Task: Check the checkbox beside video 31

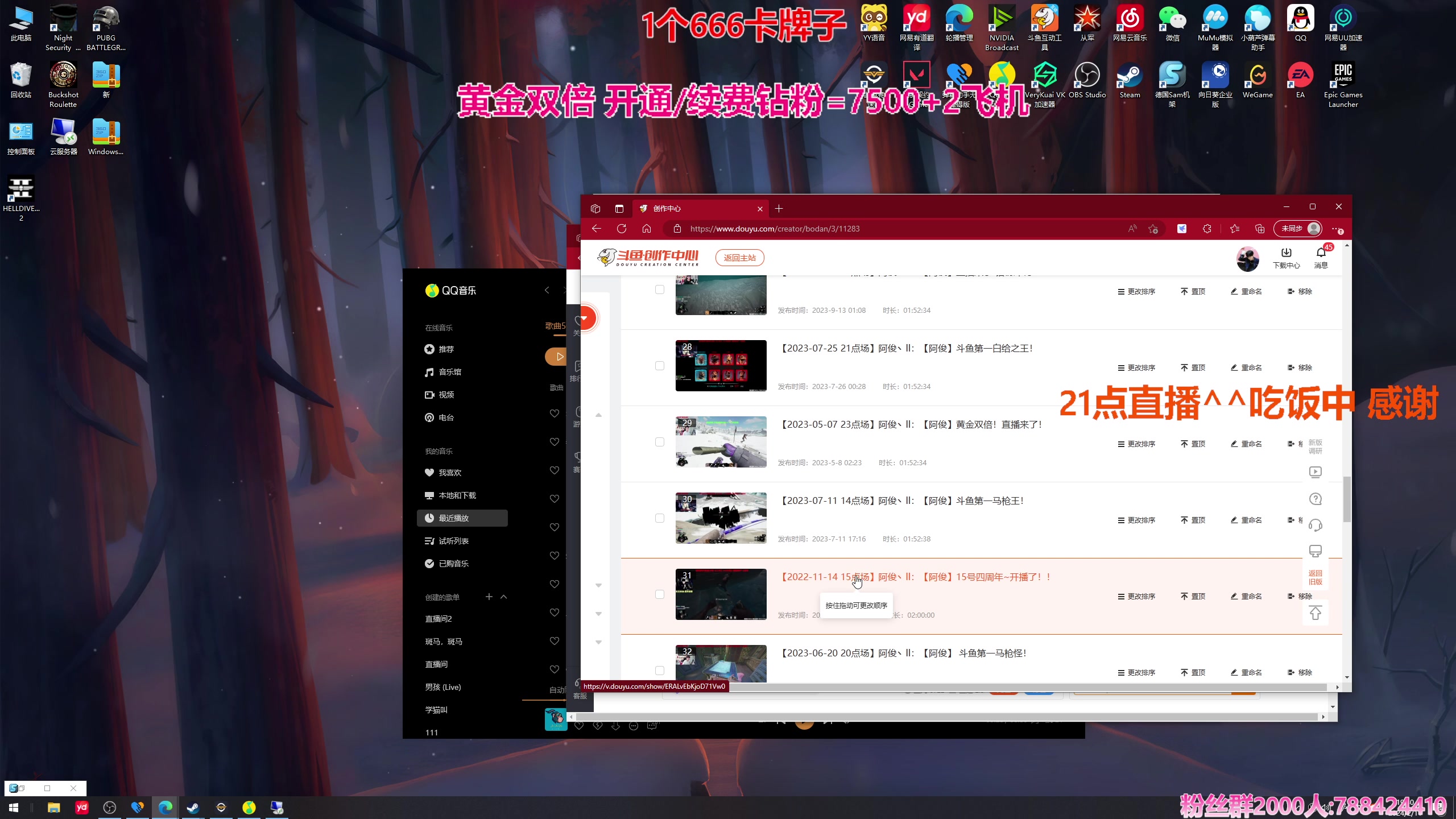Action: tap(660, 594)
